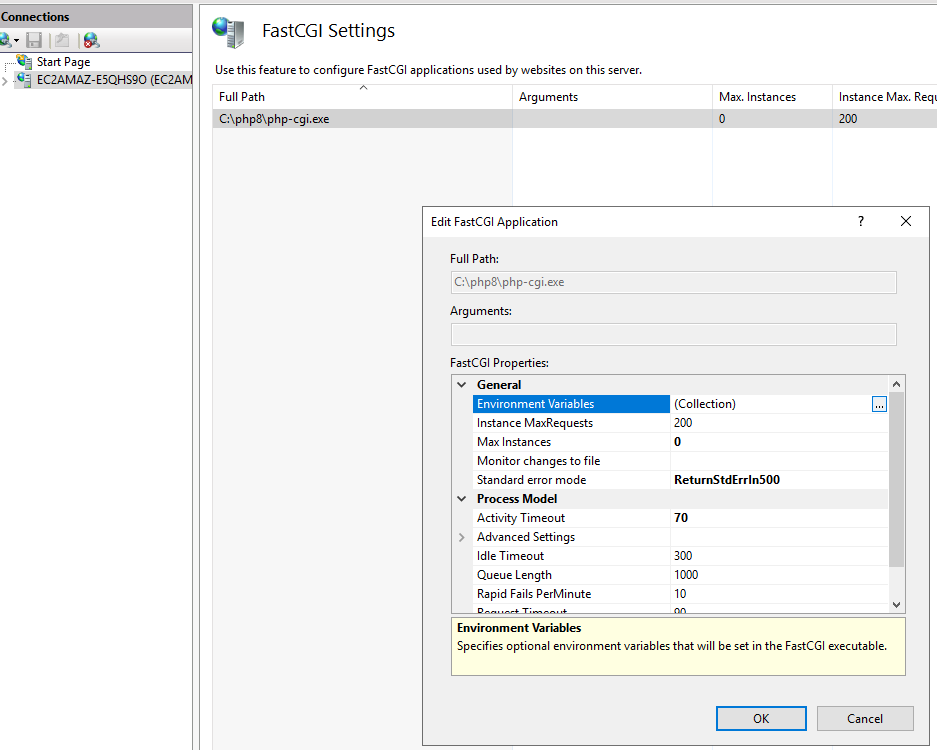
Task: Click the EC2AMAZ-E5QHS9O server node icon
Action: coord(24,79)
